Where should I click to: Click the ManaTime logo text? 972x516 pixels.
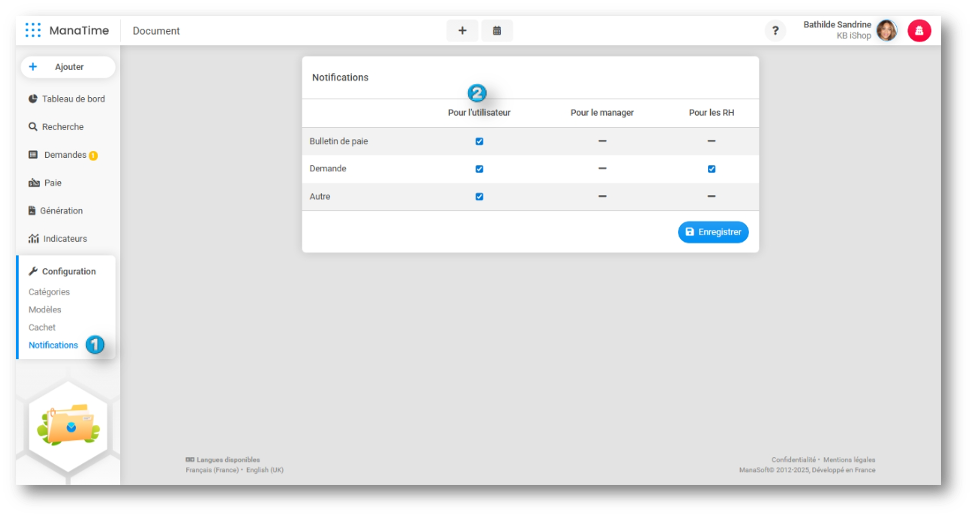coord(79,30)
